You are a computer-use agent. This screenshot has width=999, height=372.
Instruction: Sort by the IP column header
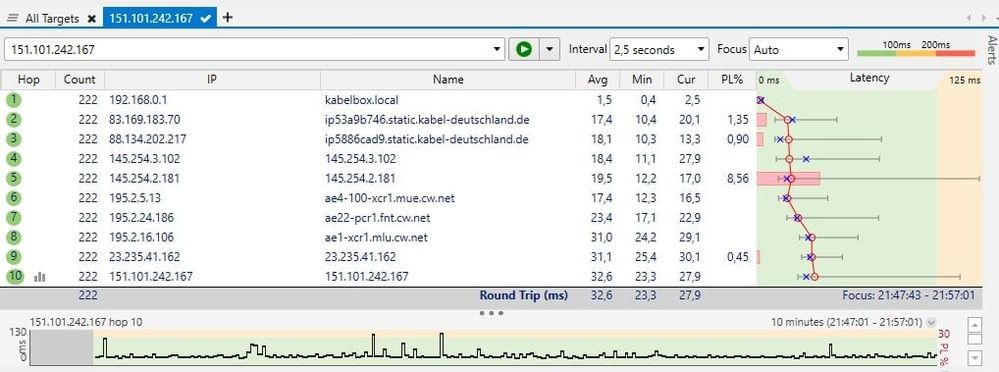(x=212, y=80)
